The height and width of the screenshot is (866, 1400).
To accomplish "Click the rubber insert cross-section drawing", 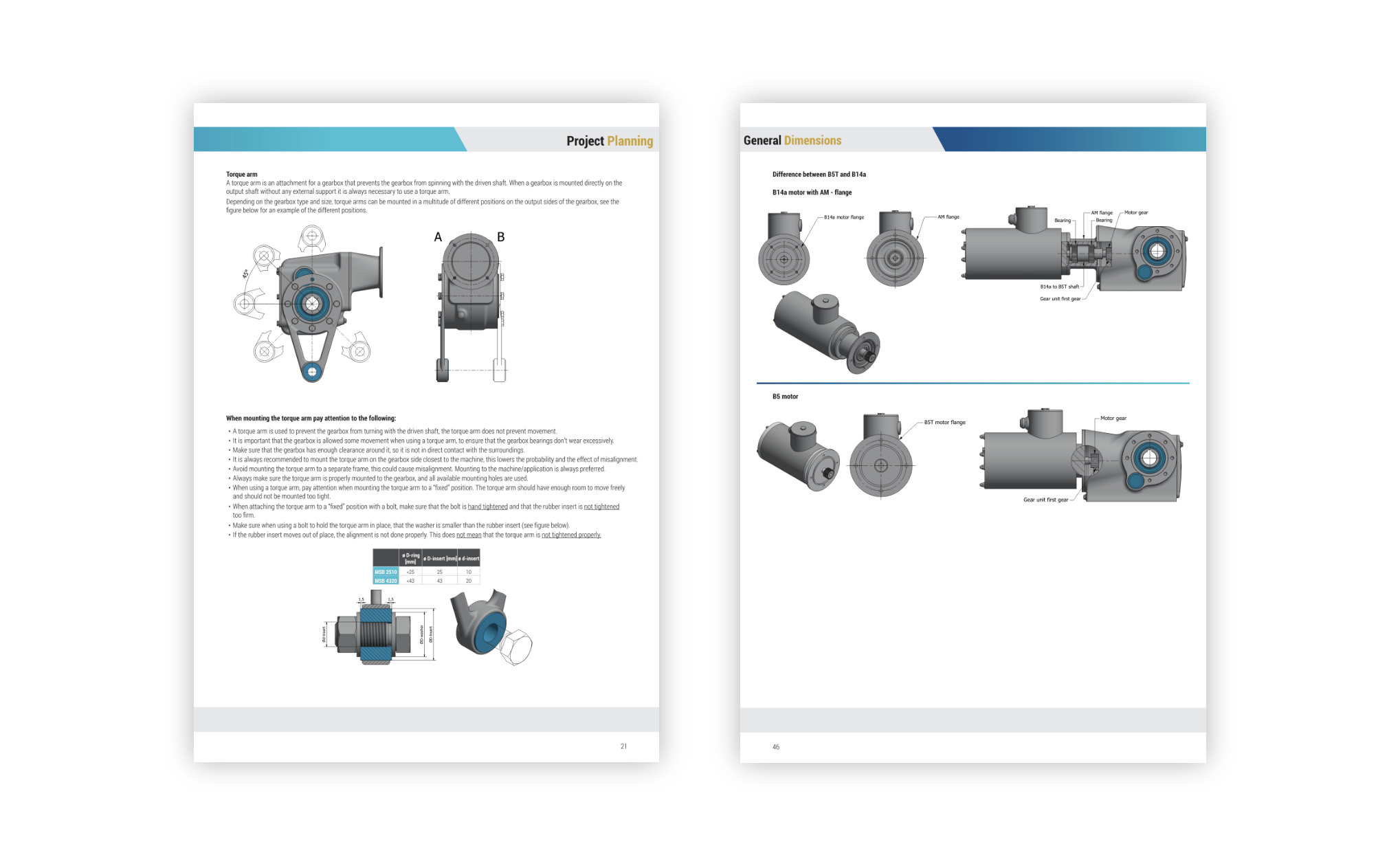I will coord(378,628).
